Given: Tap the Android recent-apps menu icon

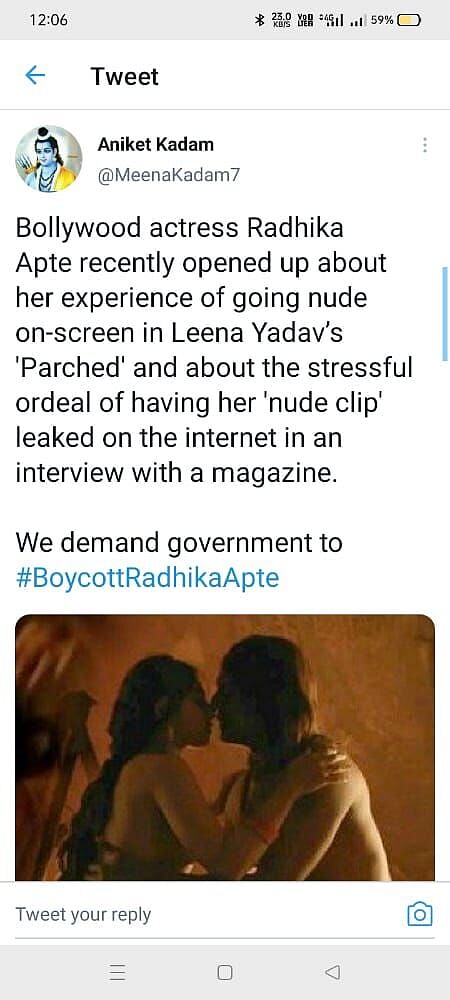Looking at the screenshot, I should (117, 972).
